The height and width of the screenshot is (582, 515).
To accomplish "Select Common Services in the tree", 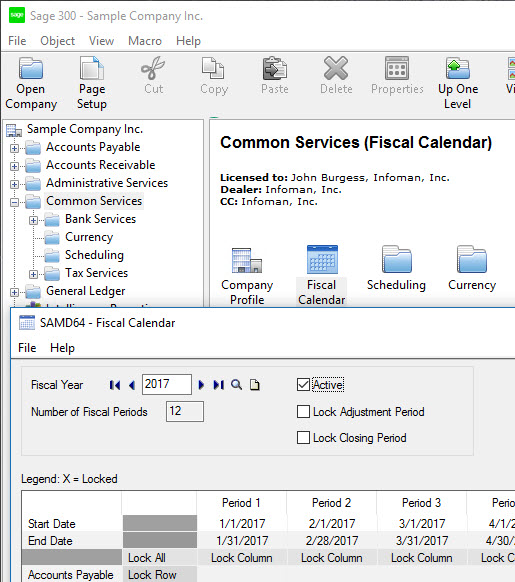I will pos(94,201).
